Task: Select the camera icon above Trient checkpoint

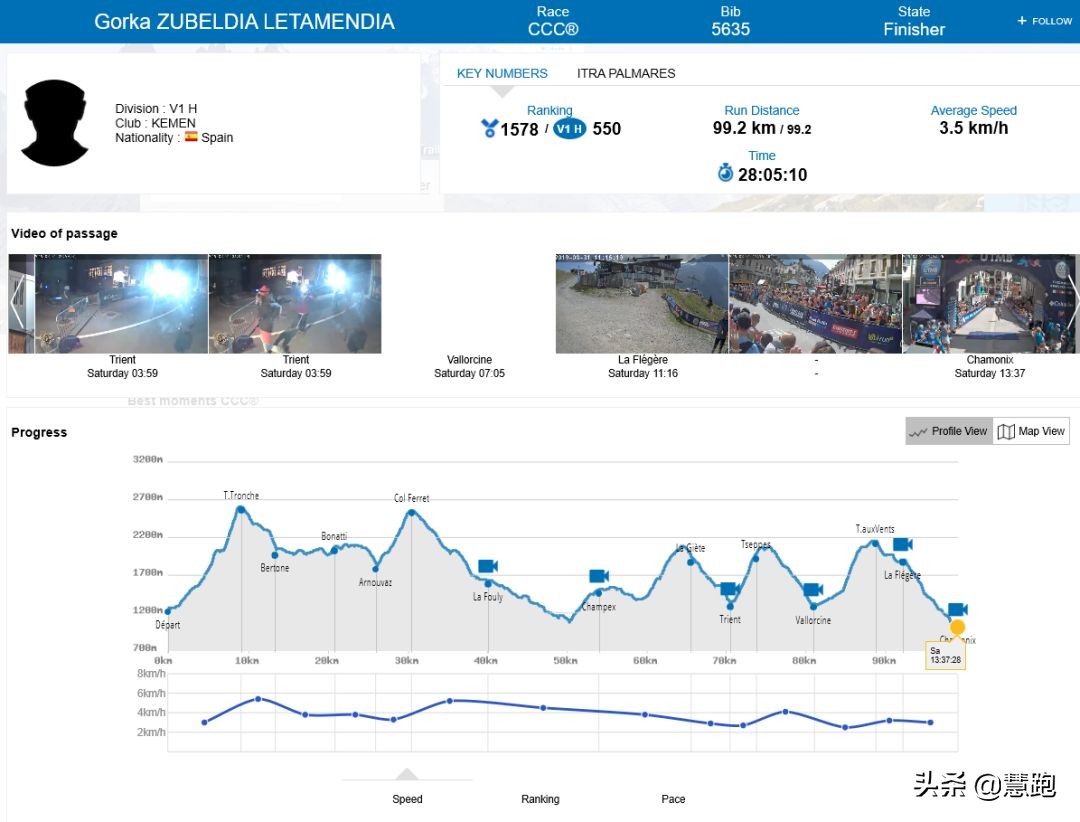Action: click(729, 589)
